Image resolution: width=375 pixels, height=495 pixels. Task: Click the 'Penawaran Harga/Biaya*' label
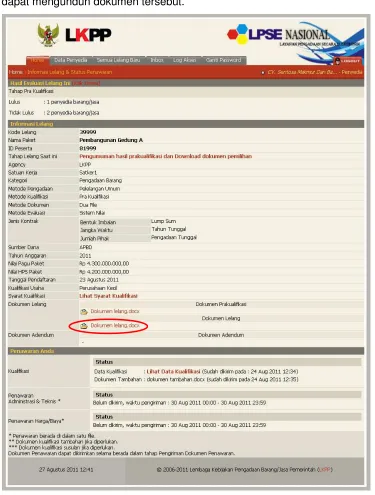pyautogui.click(x=36, y=421)
